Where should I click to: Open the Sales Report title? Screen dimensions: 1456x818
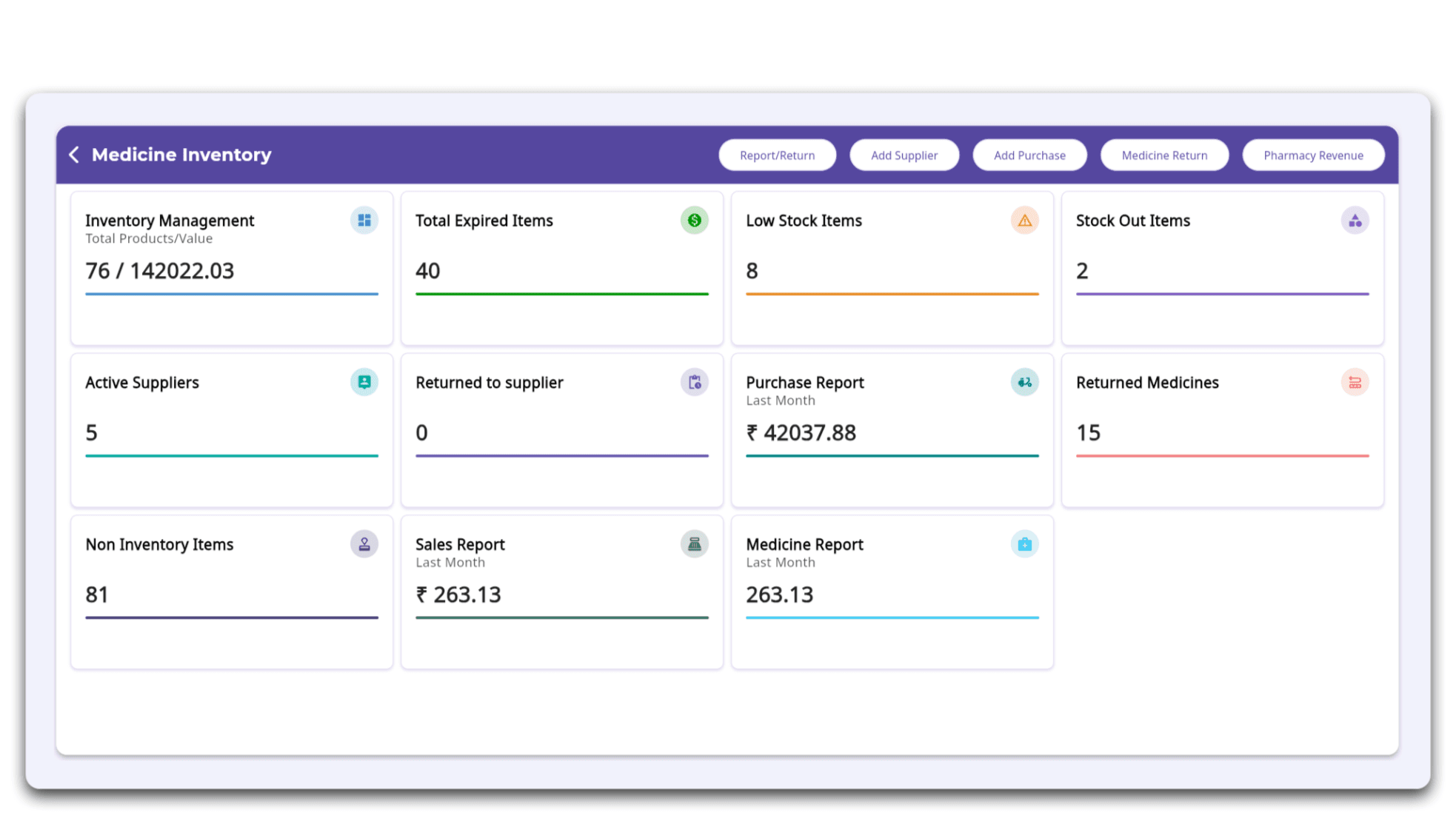(460, 544)
